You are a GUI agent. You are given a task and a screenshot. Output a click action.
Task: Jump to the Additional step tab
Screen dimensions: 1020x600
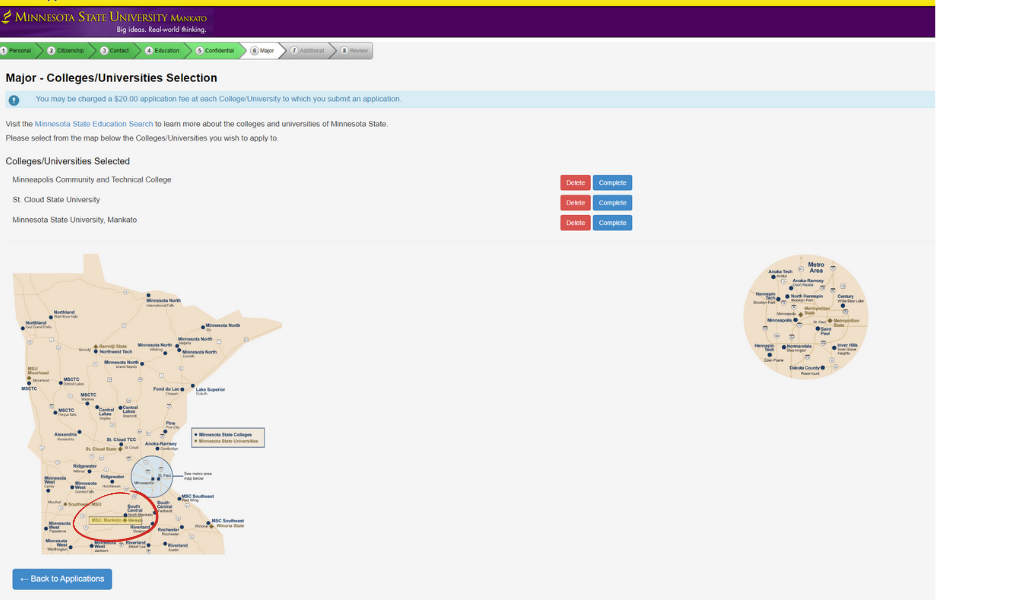click(x=308, y=51)
